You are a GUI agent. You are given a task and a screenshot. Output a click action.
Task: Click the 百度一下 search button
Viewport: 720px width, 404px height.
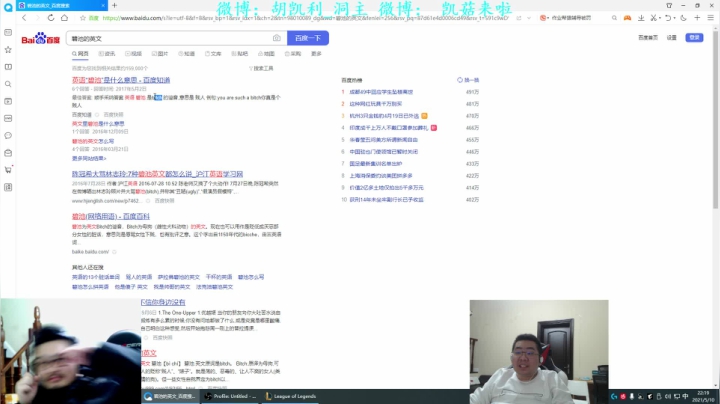coord(308,38)
